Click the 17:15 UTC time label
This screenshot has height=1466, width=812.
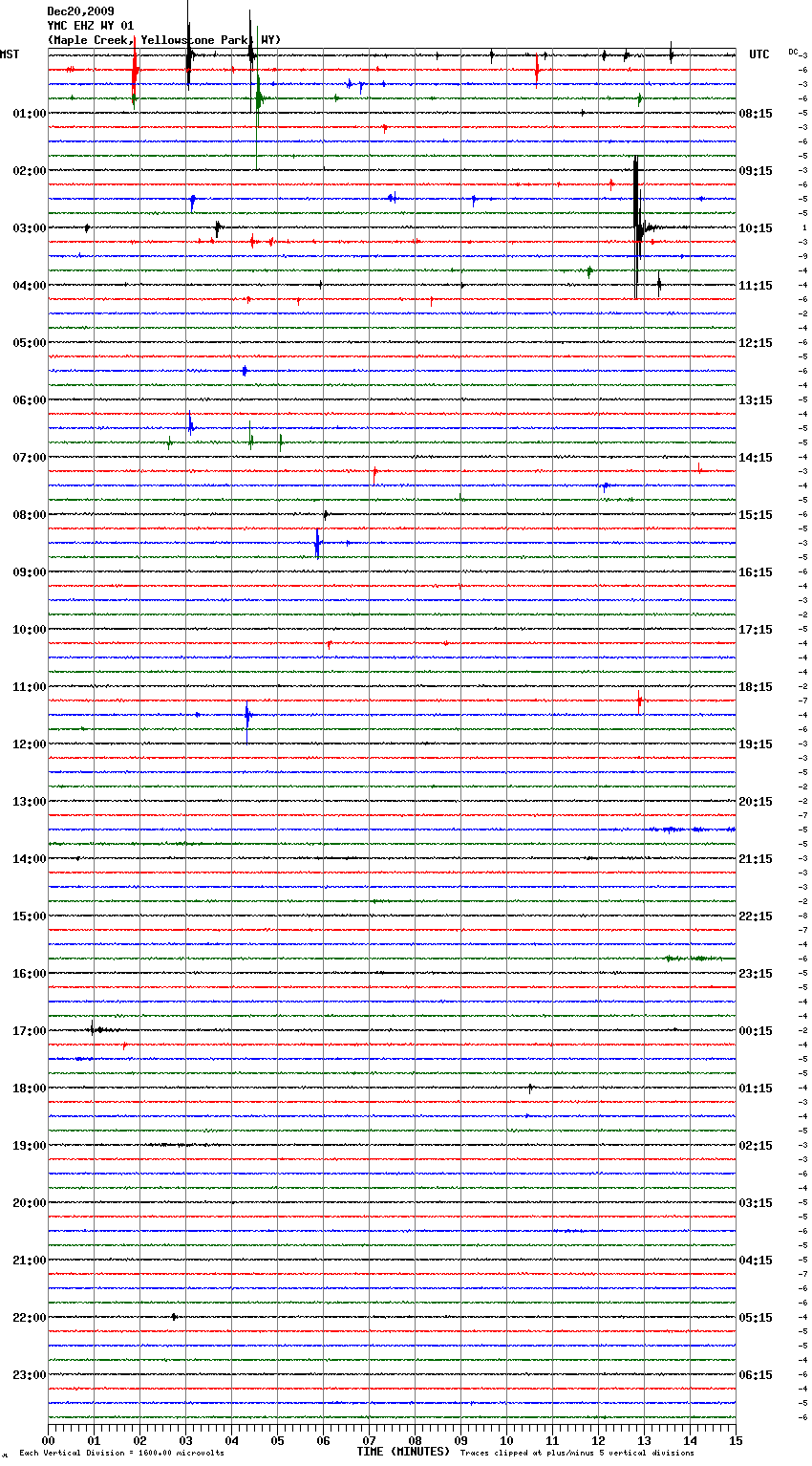(x=756, y=630)
